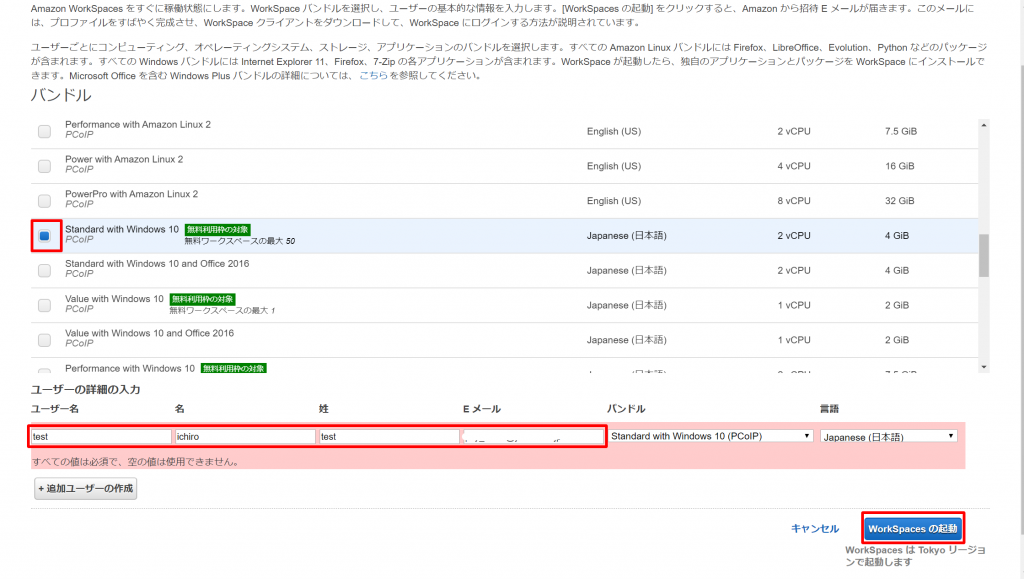1024x579 pixels.
Task: Check Power with Amazon Linux 2 bundle
Action: 44,166
